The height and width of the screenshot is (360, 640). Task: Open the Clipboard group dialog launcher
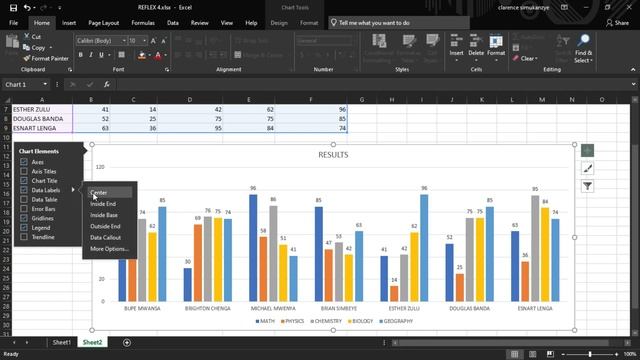coord(70,70)
